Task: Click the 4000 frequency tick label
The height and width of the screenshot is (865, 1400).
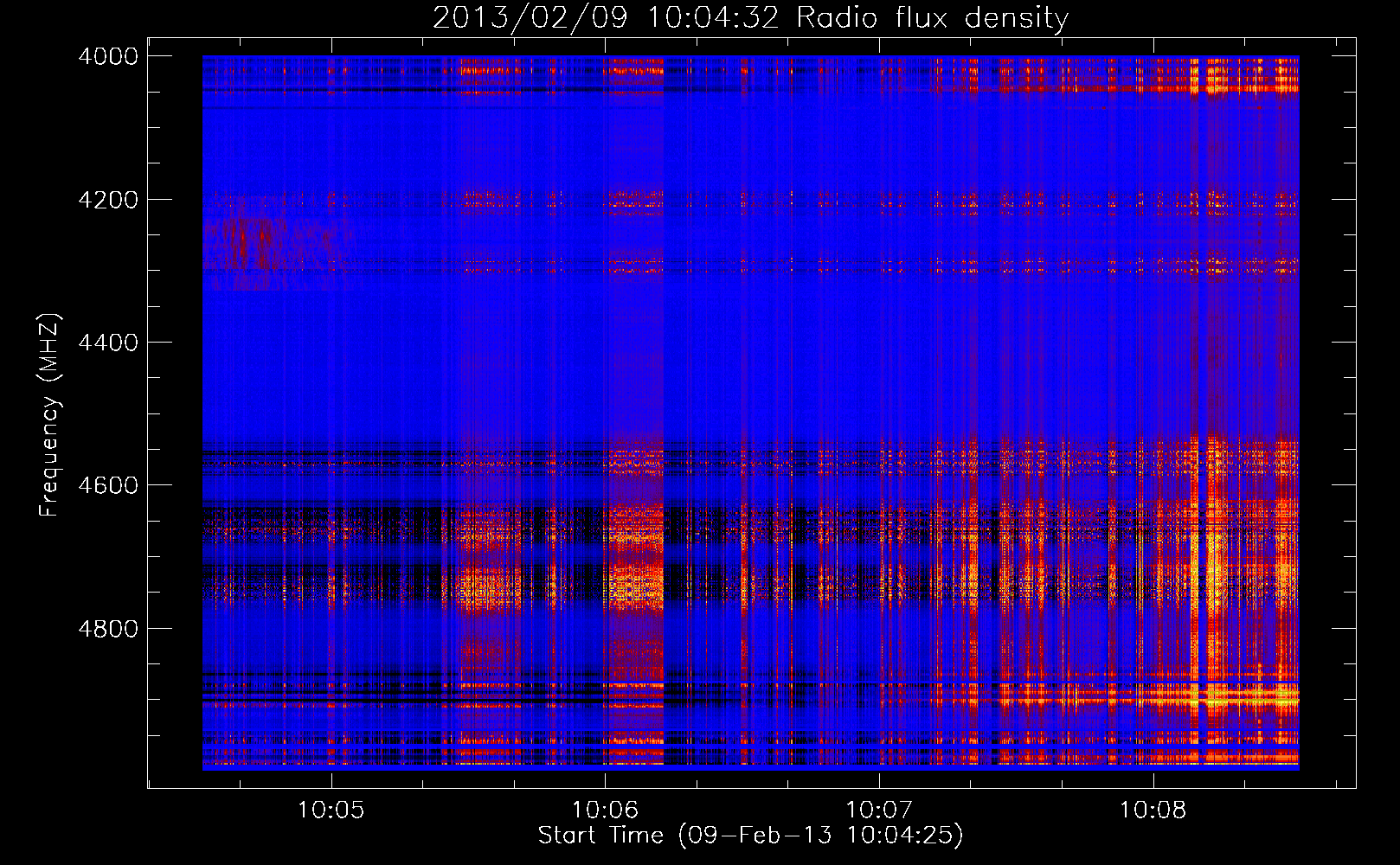Action: (x=108, y=56)
